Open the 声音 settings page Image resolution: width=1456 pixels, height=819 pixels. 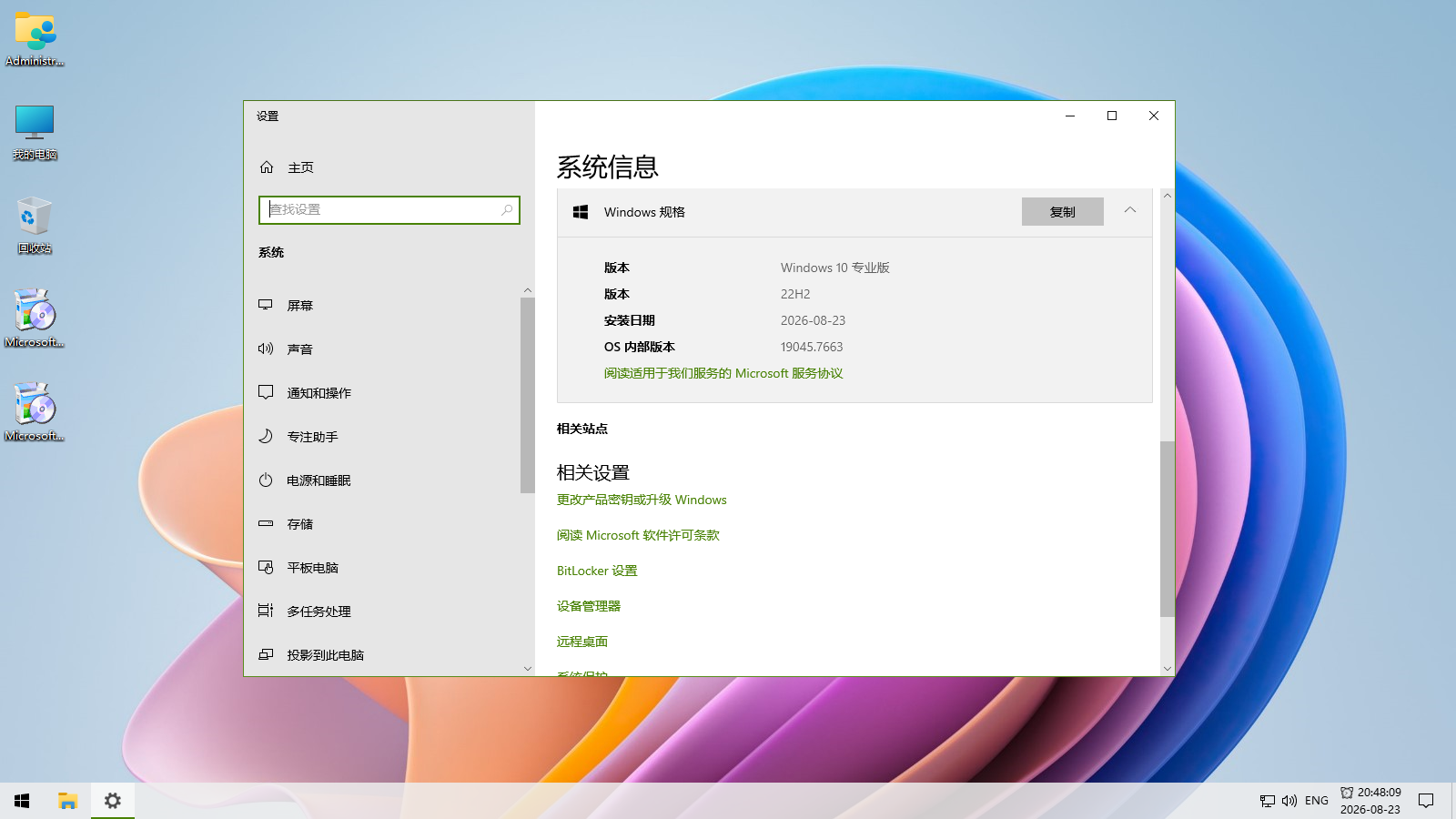click(382, 349)
